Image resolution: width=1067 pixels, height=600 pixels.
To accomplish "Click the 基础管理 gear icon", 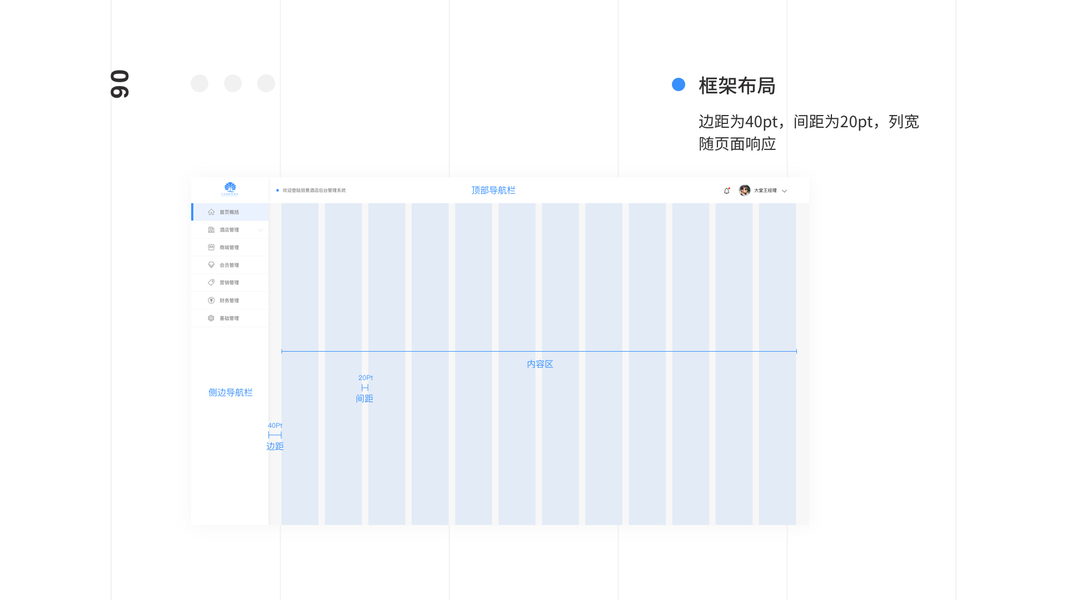I will click(211, 318).
